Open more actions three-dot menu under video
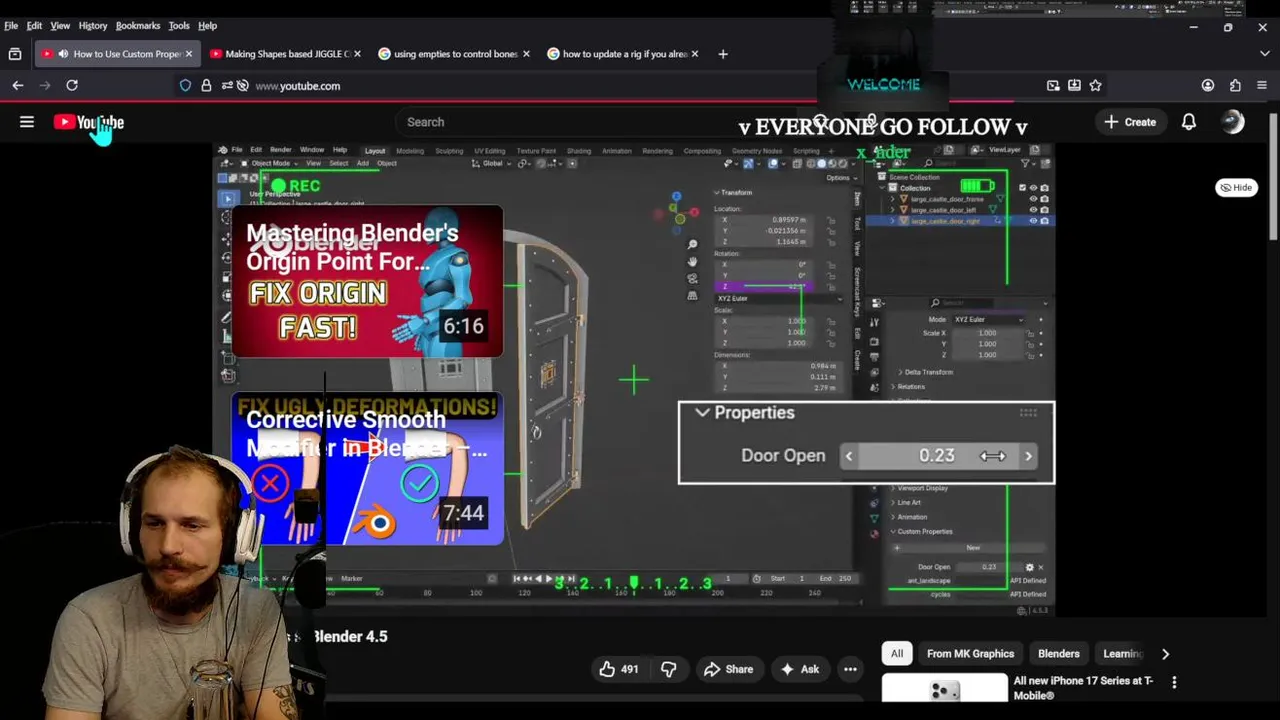The width and height of the screenshot is (1280, 720). pyautogui.click(x=850, y=669)
